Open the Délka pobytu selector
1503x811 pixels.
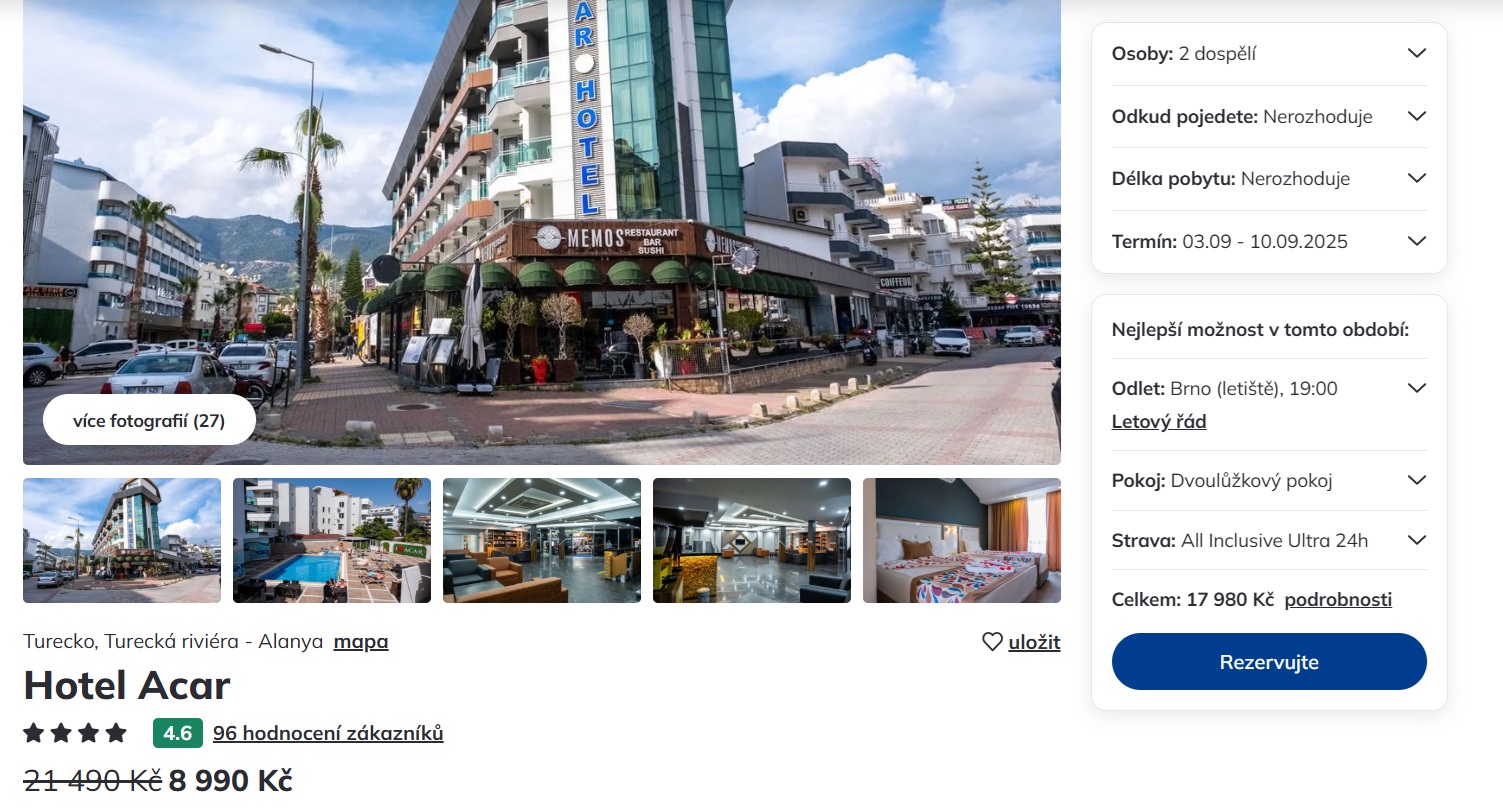(x=1269, y=179)
